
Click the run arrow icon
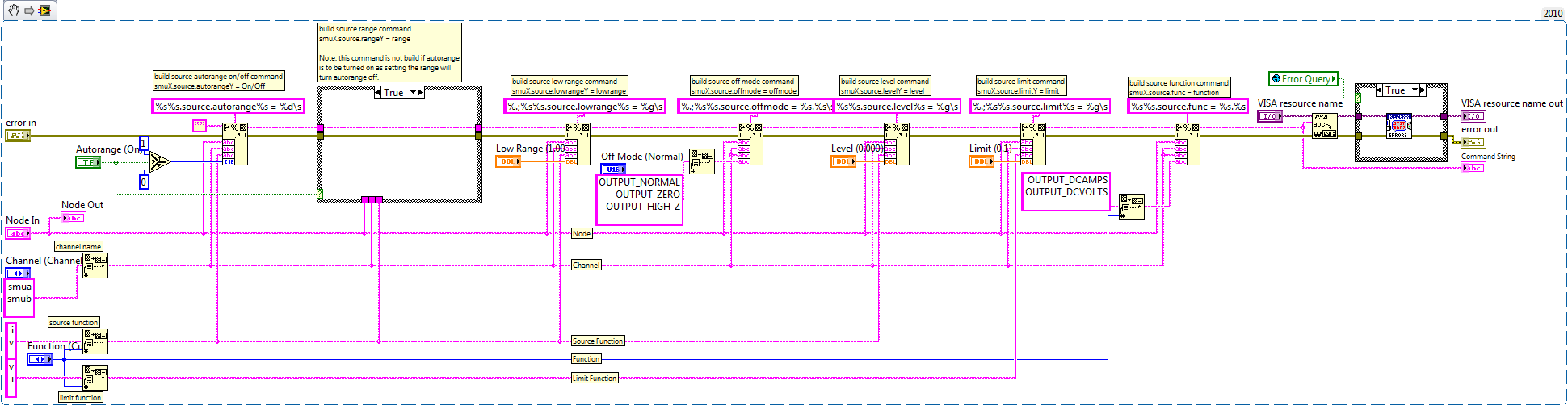[x=29, y=10]
